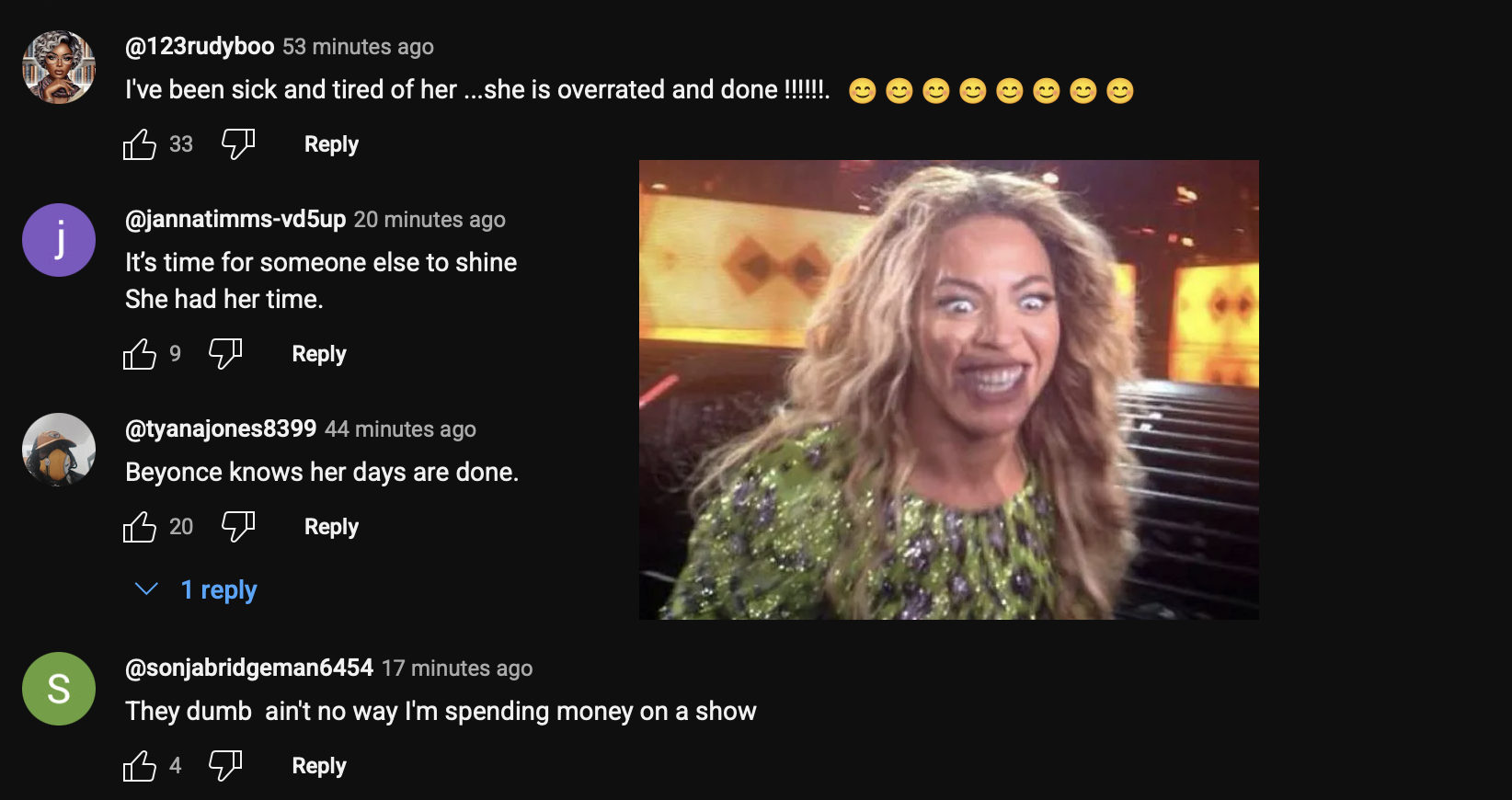Image resolution: width=1512 pixels, height=800 pixels.
Task: Like the comment by @jannatimms-vd5up
Action: [140, 354]
